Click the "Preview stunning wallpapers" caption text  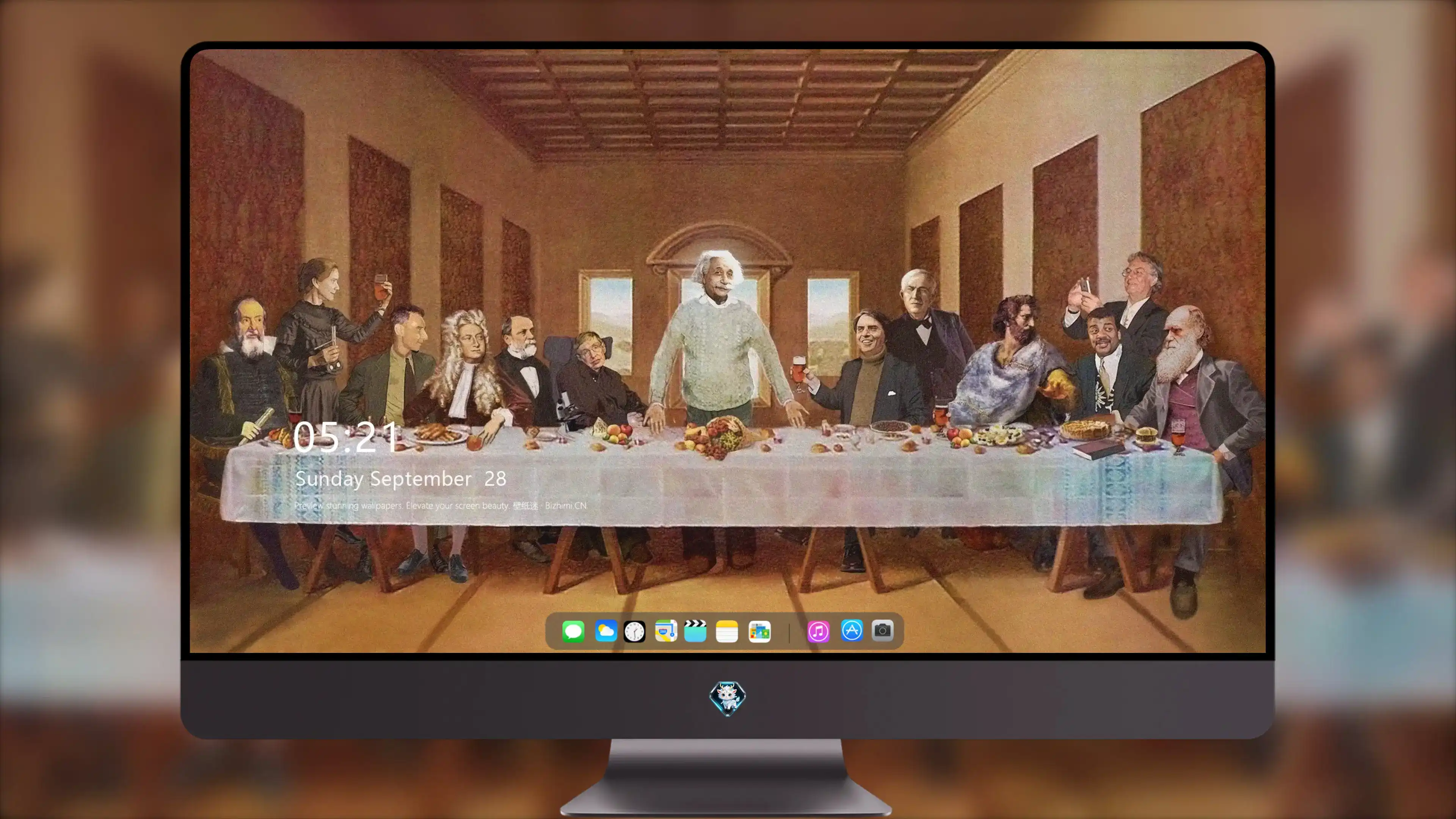tap(440, 505)
